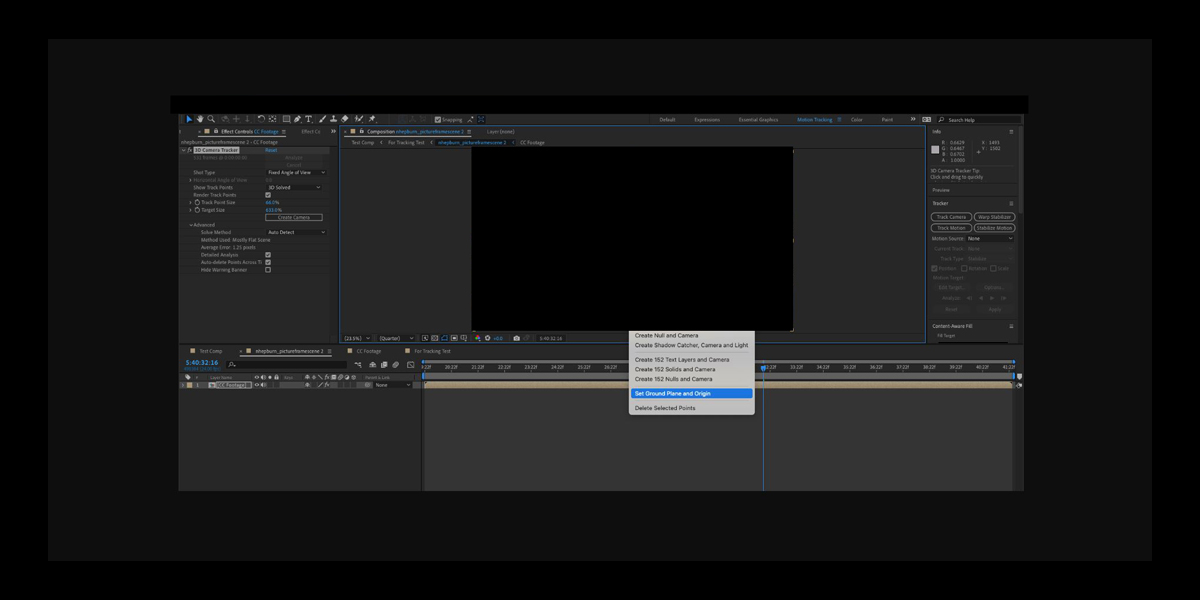Collapse the Advanced section
The image size is (1200, 600).
[191, 225]
